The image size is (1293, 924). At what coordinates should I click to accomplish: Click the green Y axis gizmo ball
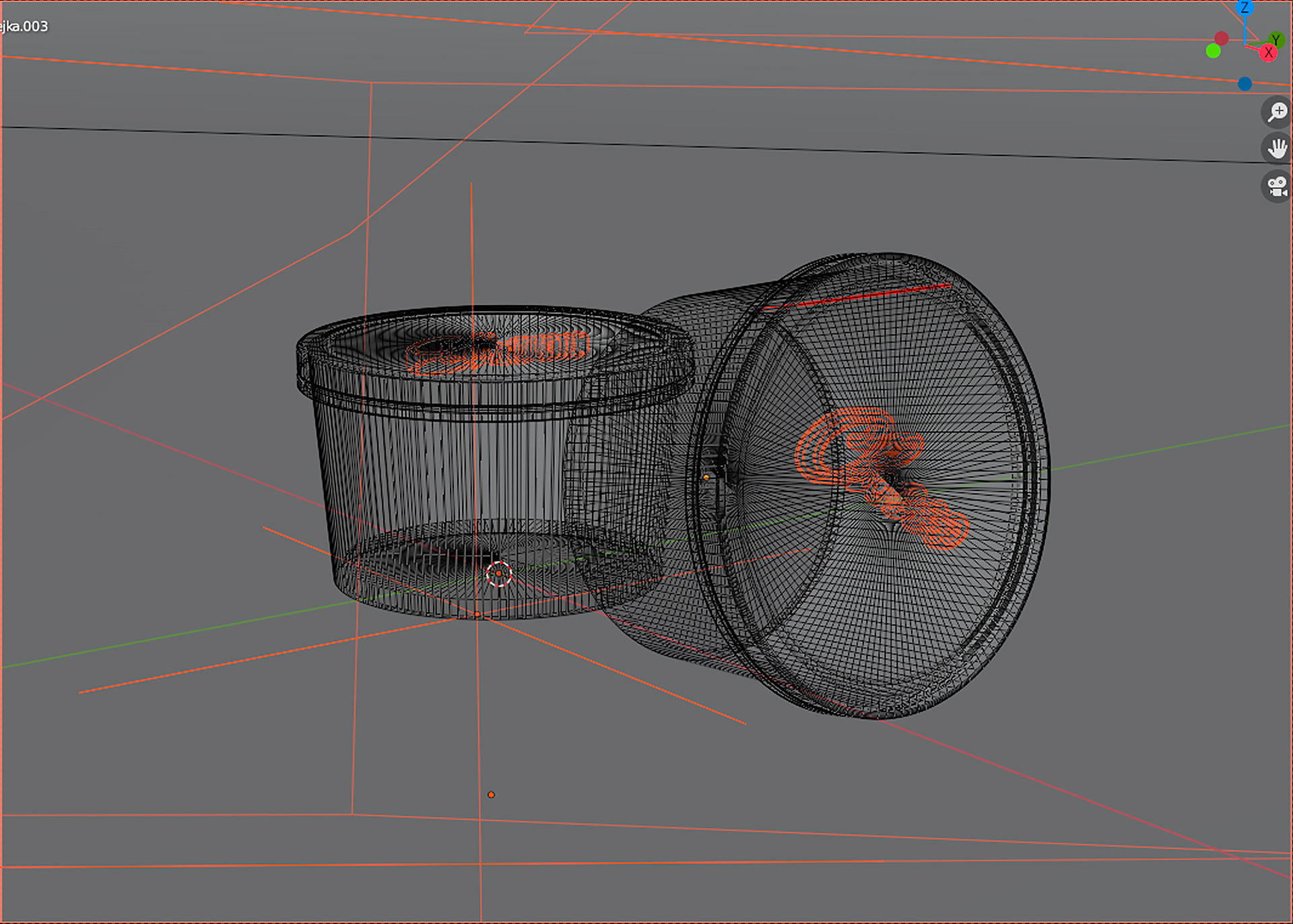[x=1275, y=40]
